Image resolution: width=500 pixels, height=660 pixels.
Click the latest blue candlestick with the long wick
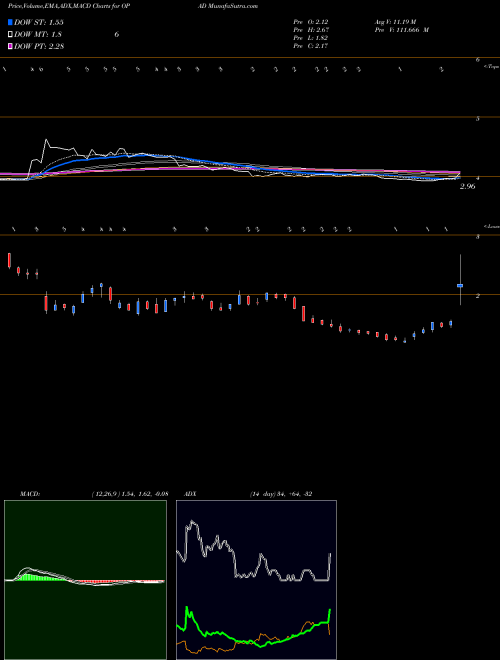pyautogui.click(x=460, y=285)
